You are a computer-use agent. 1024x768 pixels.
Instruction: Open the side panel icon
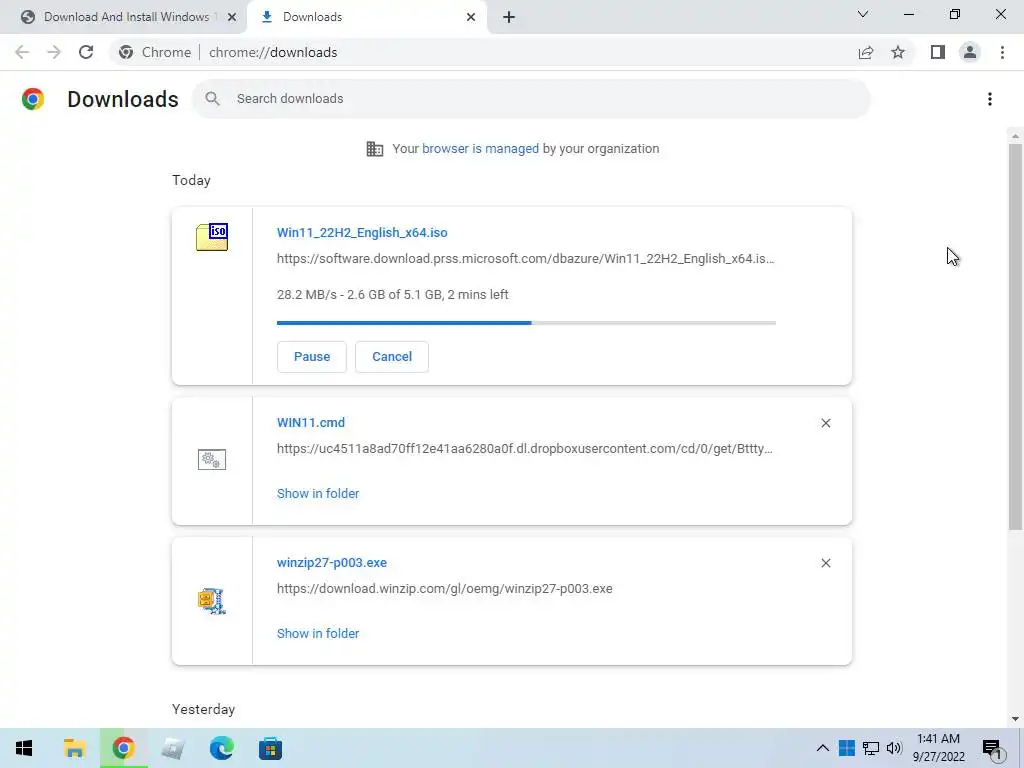[x=938, y=52]
